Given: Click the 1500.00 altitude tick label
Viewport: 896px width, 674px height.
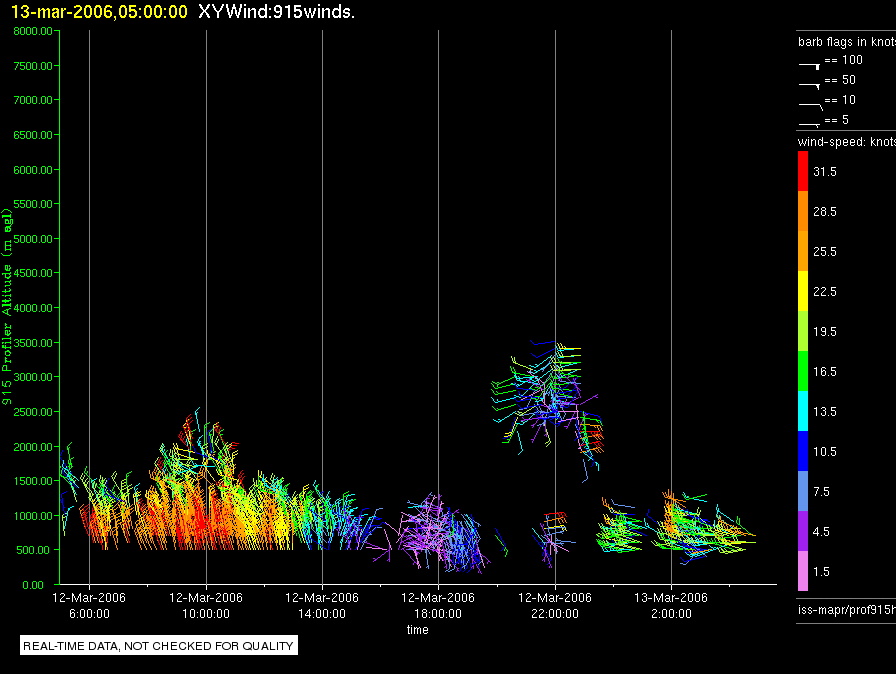Looking at the screenshot, I should coord(33,481).
